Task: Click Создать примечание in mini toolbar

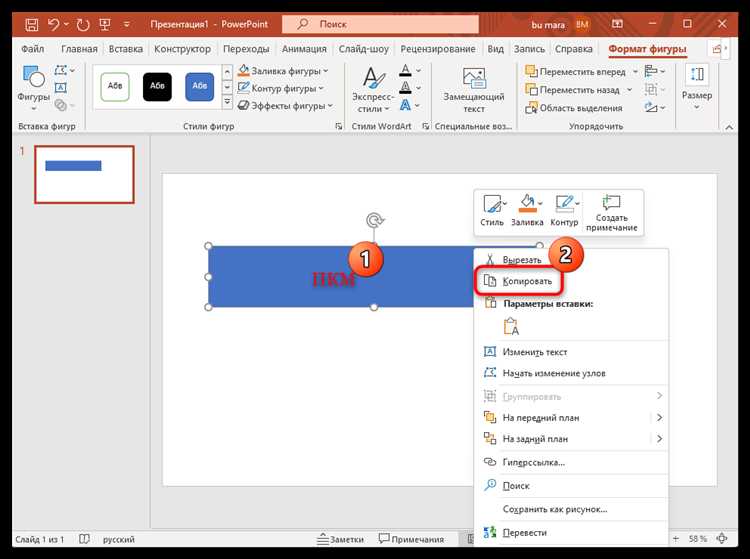Action: (x=612, y=213)
